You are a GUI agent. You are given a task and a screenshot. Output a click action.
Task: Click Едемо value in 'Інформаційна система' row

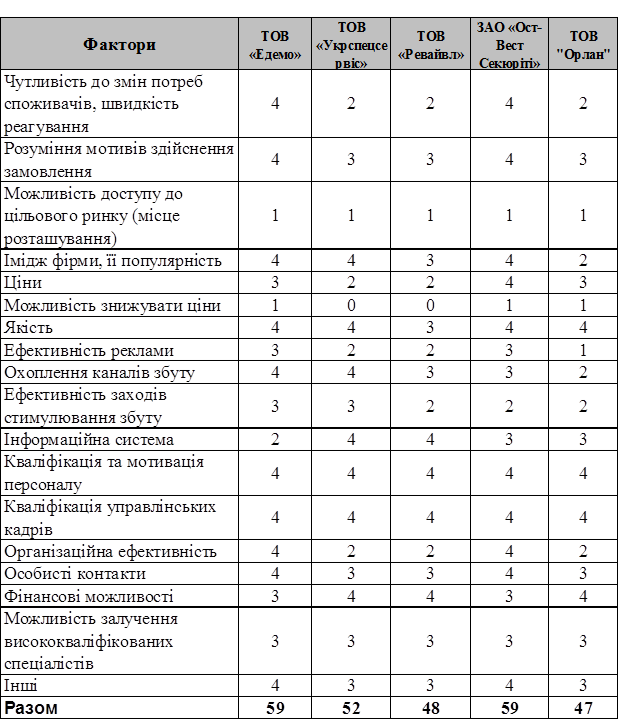pos(275,439)
